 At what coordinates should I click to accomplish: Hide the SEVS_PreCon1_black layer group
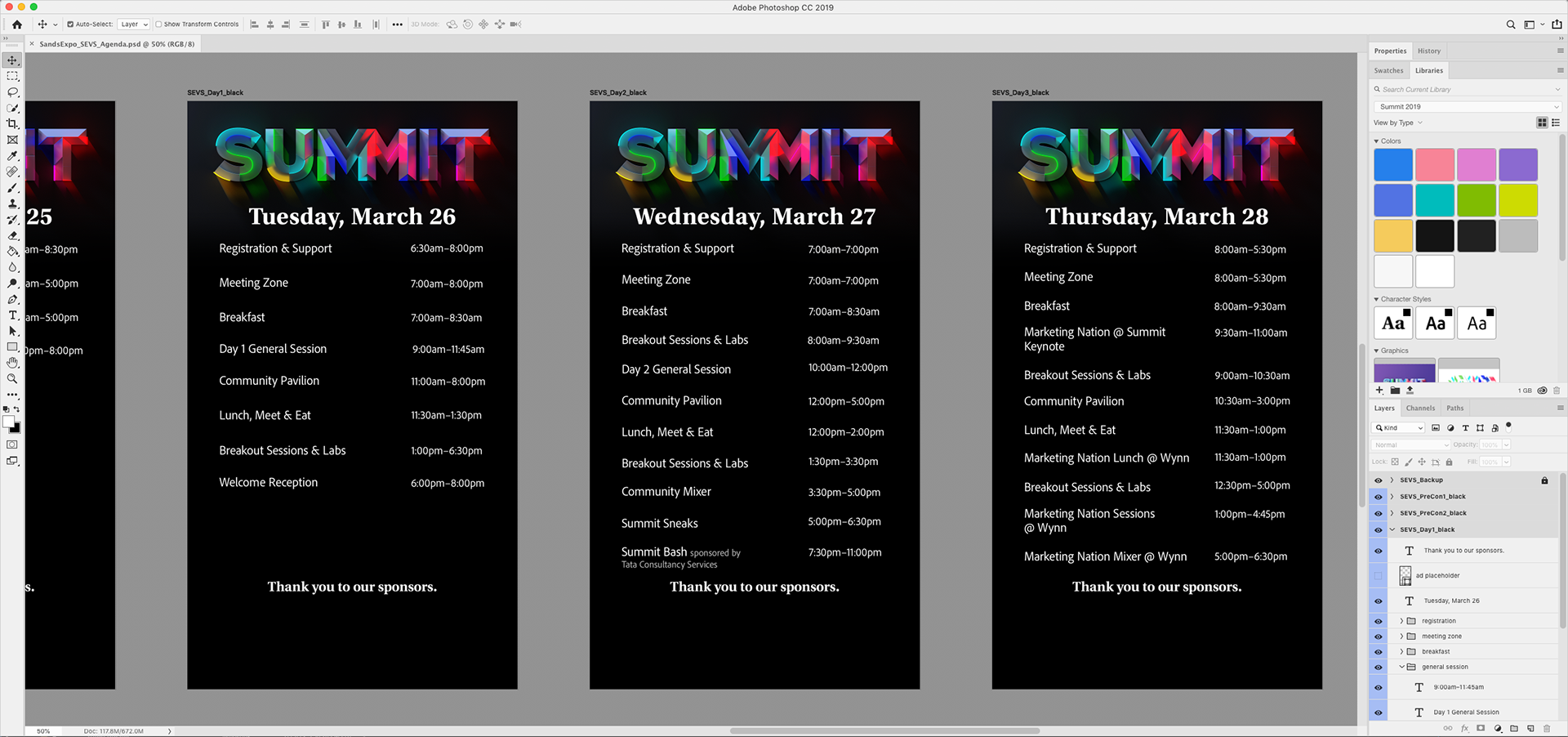(x=1379, y=497)
